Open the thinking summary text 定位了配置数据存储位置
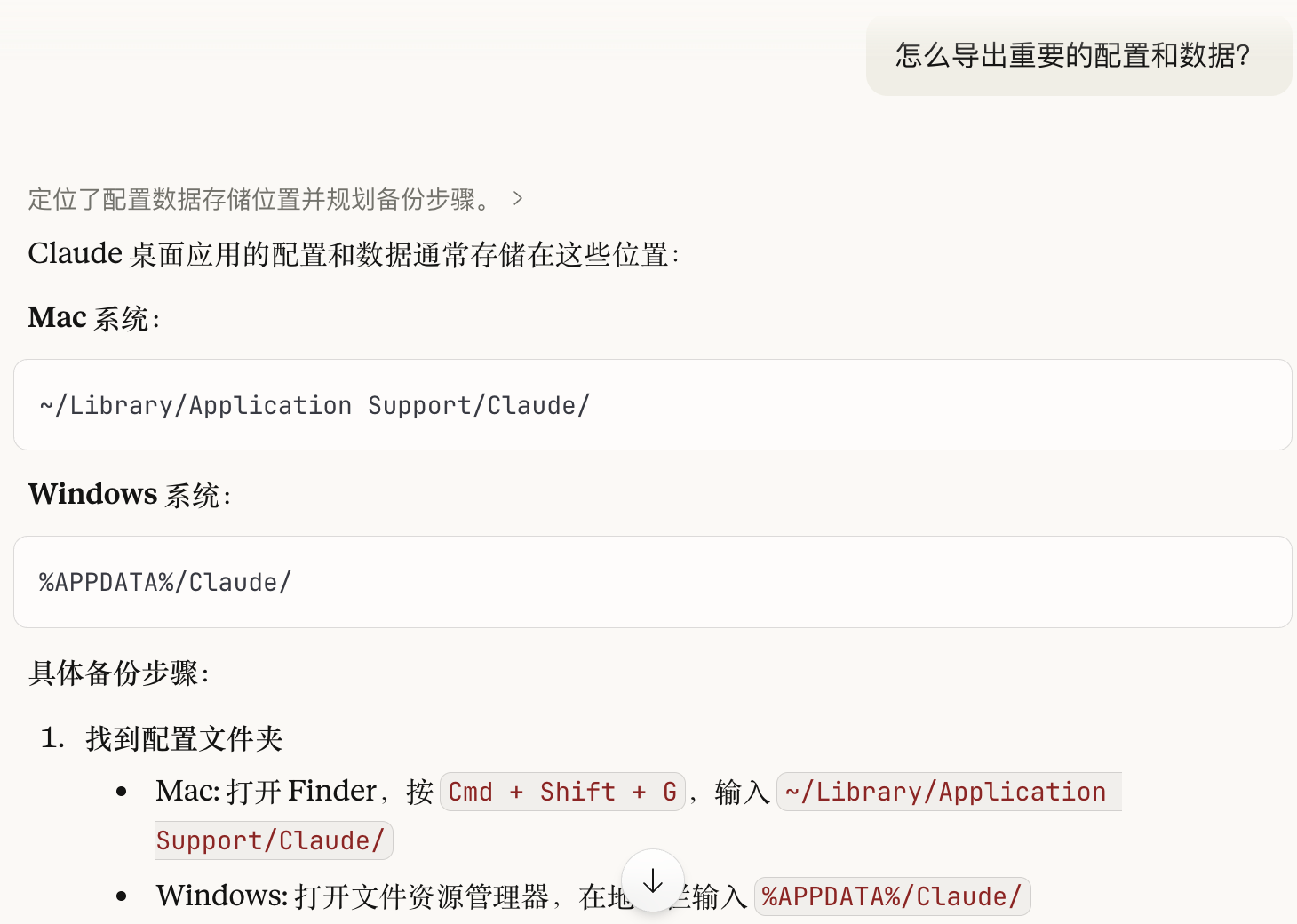 point(259,199)
